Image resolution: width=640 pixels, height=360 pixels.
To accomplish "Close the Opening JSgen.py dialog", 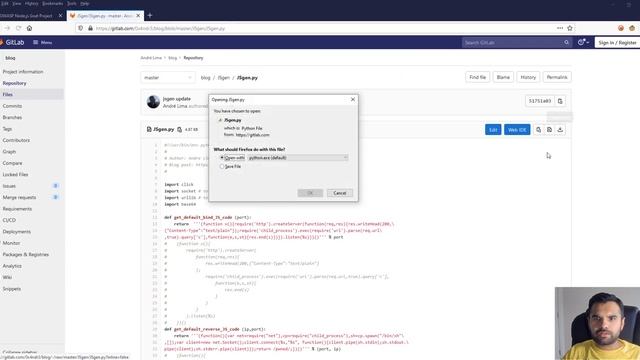I will 353,99.
